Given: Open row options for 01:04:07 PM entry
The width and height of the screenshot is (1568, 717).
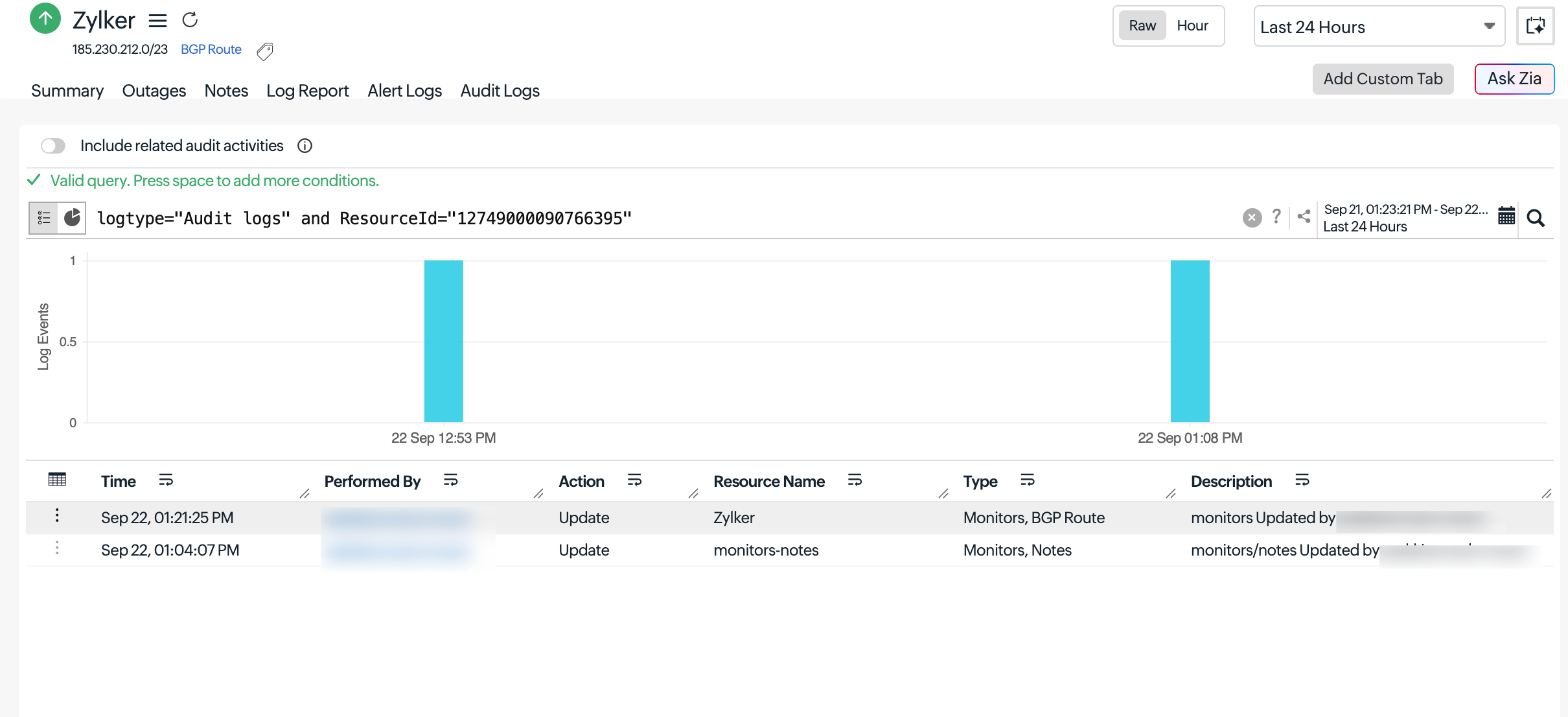Looking at the screenshot, I should (x=57, y=548).
